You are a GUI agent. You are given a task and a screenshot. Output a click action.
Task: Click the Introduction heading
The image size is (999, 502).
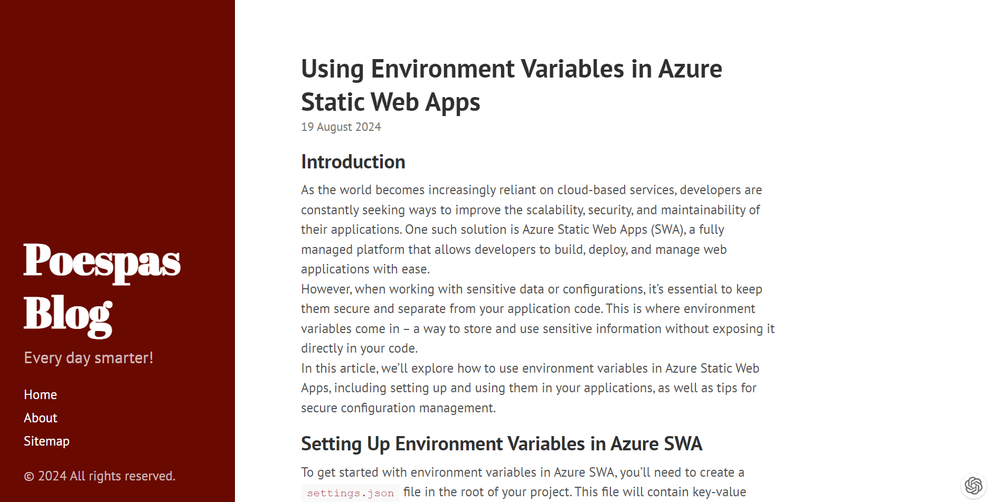(353, 162)
